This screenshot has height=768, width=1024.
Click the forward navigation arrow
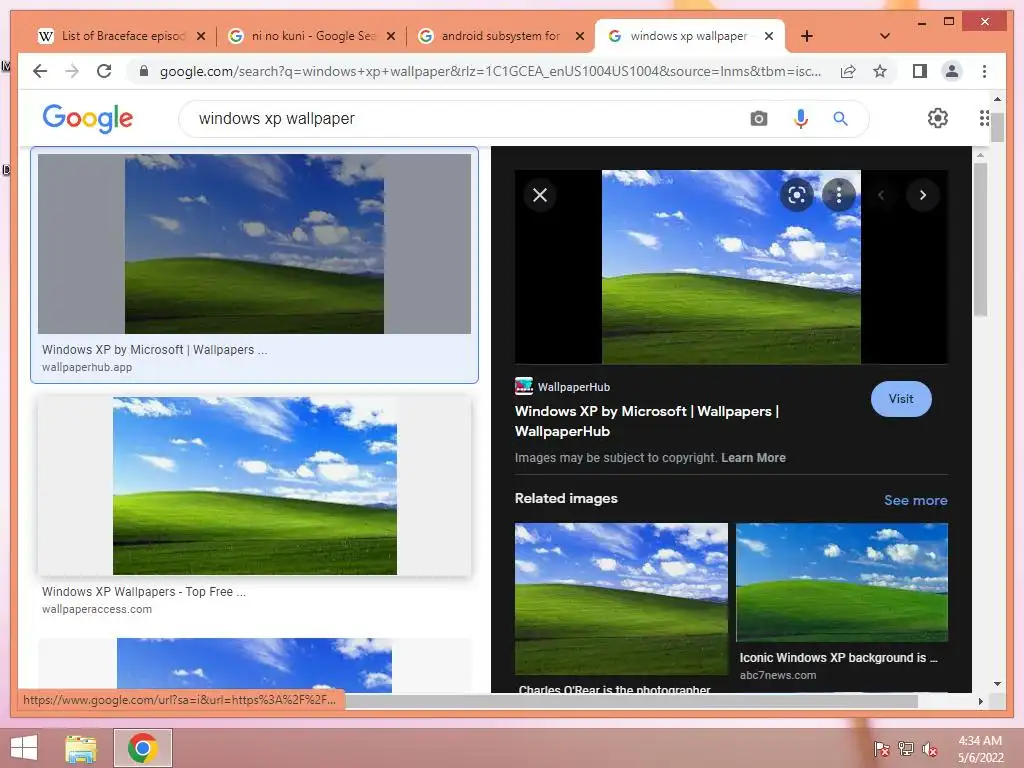(72, 71)
